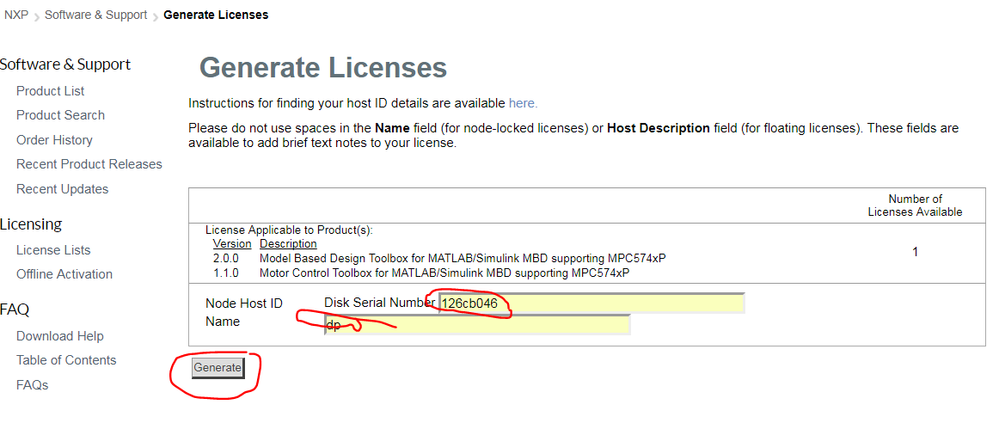Click the FAQ sidebar heading
Image resolution: width=999 pixels, height=423 pixels.
point(15,310)
